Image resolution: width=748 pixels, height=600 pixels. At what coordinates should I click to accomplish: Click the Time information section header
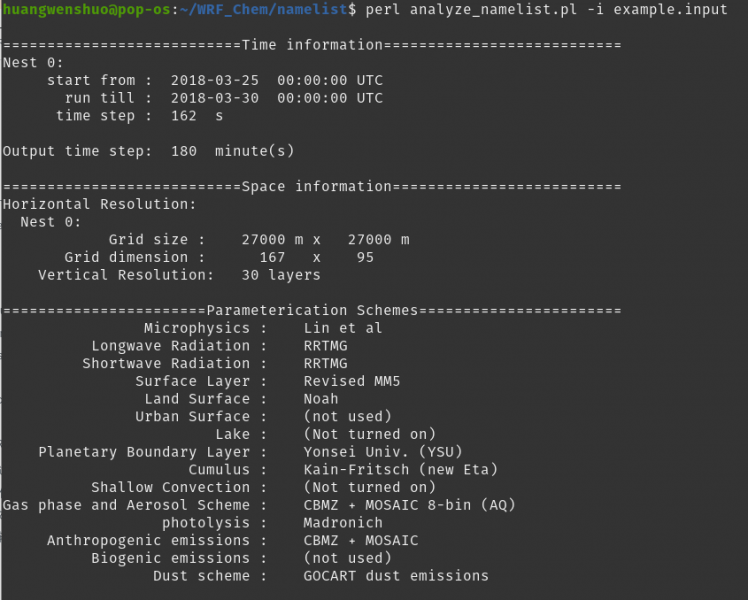pos(312,45)
